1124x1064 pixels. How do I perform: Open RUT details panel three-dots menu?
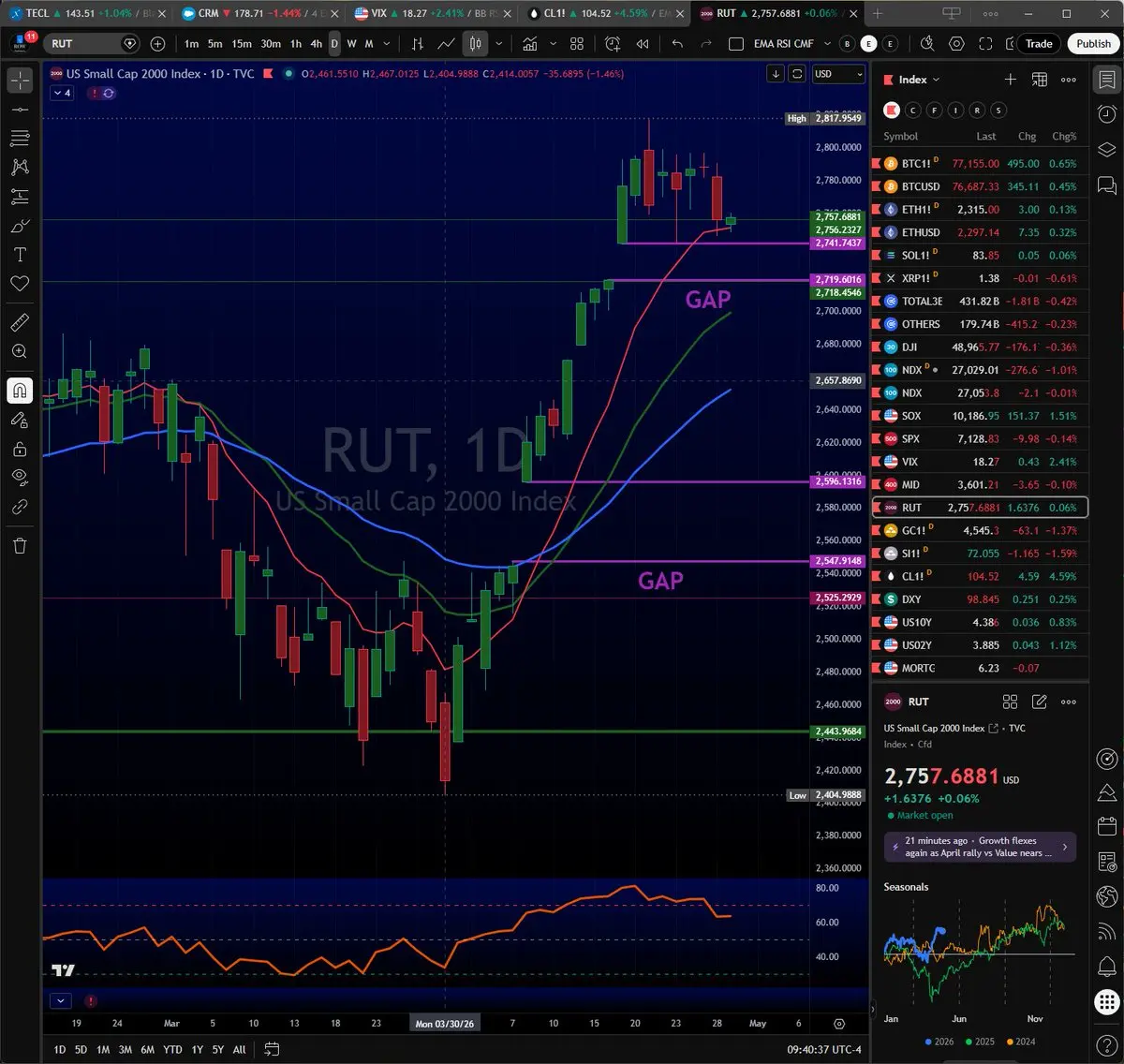click(1069, 702)
